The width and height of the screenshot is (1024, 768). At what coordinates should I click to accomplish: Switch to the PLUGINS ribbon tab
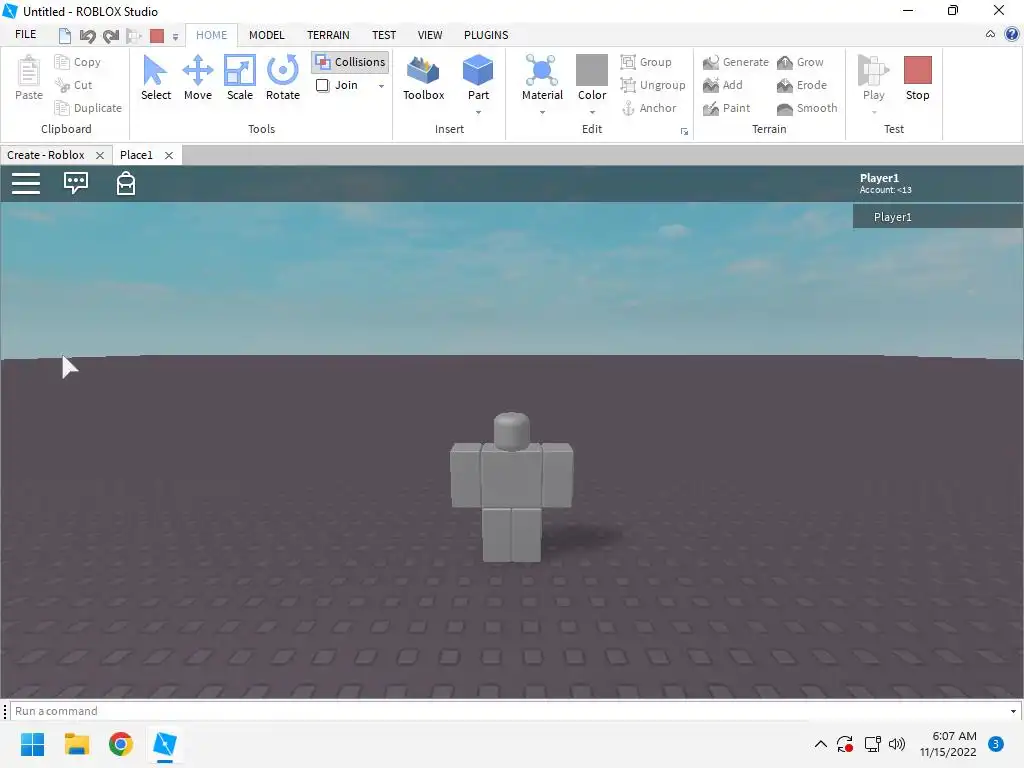tap(486, 35)
